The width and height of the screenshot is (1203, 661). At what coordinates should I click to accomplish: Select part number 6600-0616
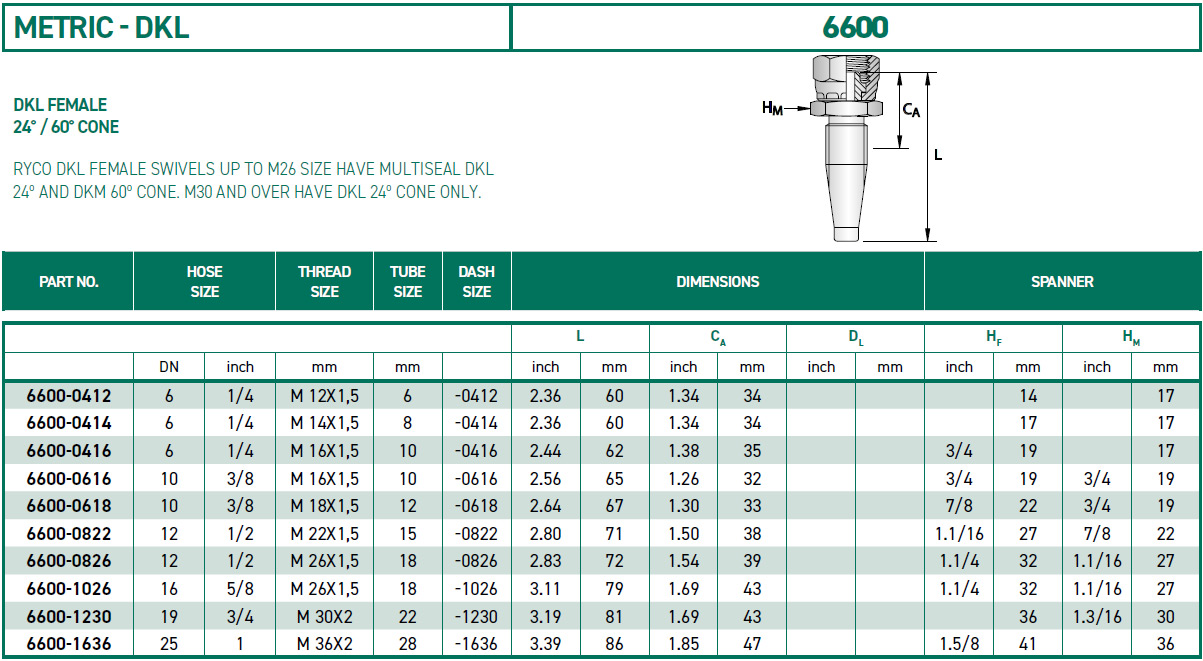tap(69, 478)
